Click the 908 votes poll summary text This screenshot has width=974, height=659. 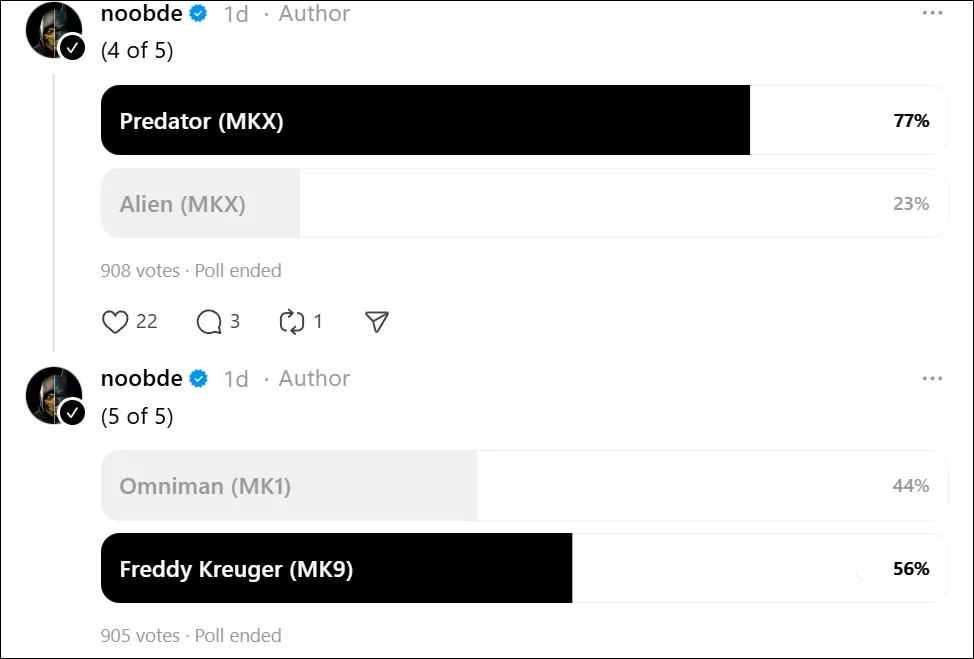(x=140, y=271)
